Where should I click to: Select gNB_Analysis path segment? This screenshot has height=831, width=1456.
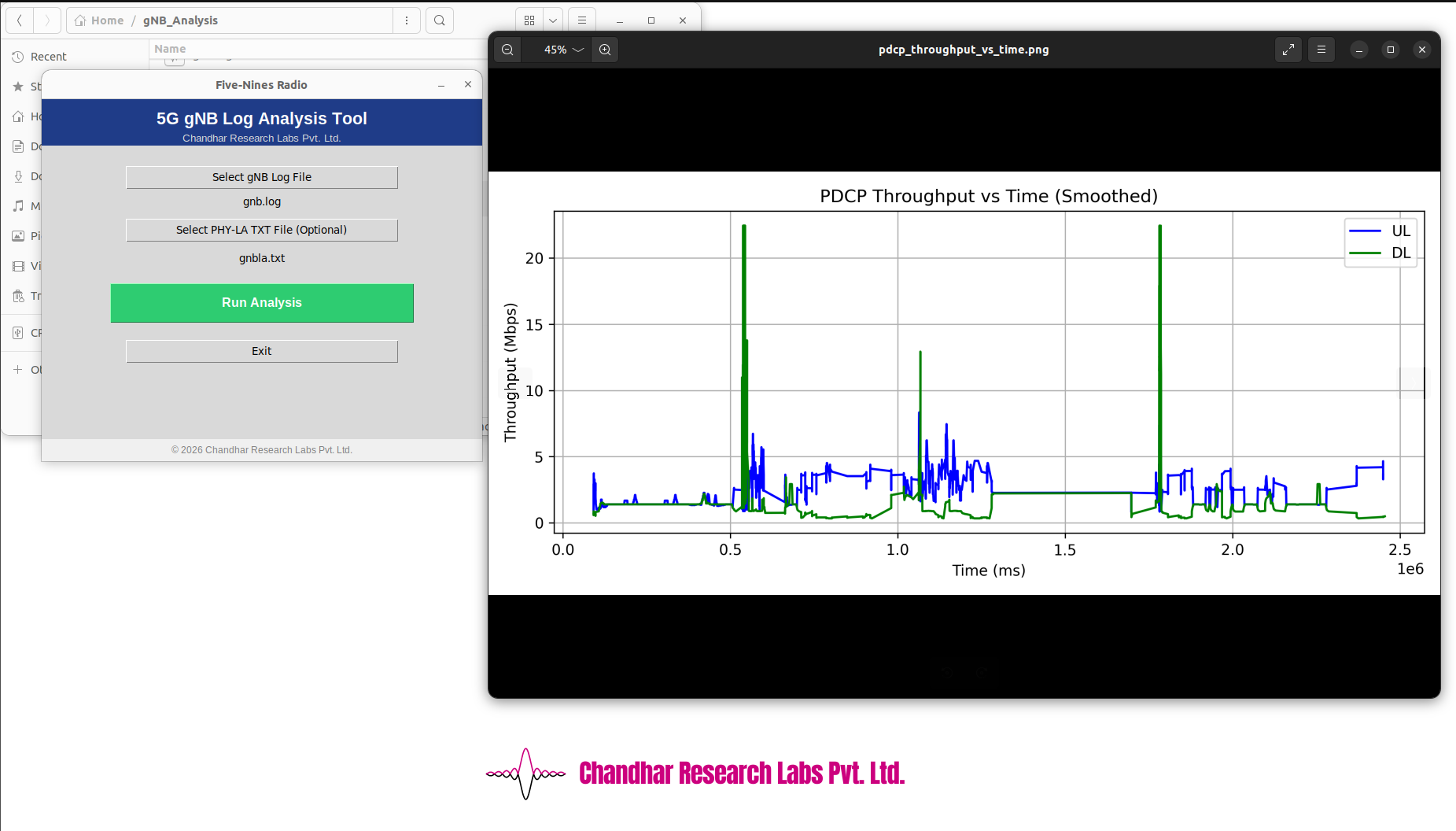click(x=180, y=20)
